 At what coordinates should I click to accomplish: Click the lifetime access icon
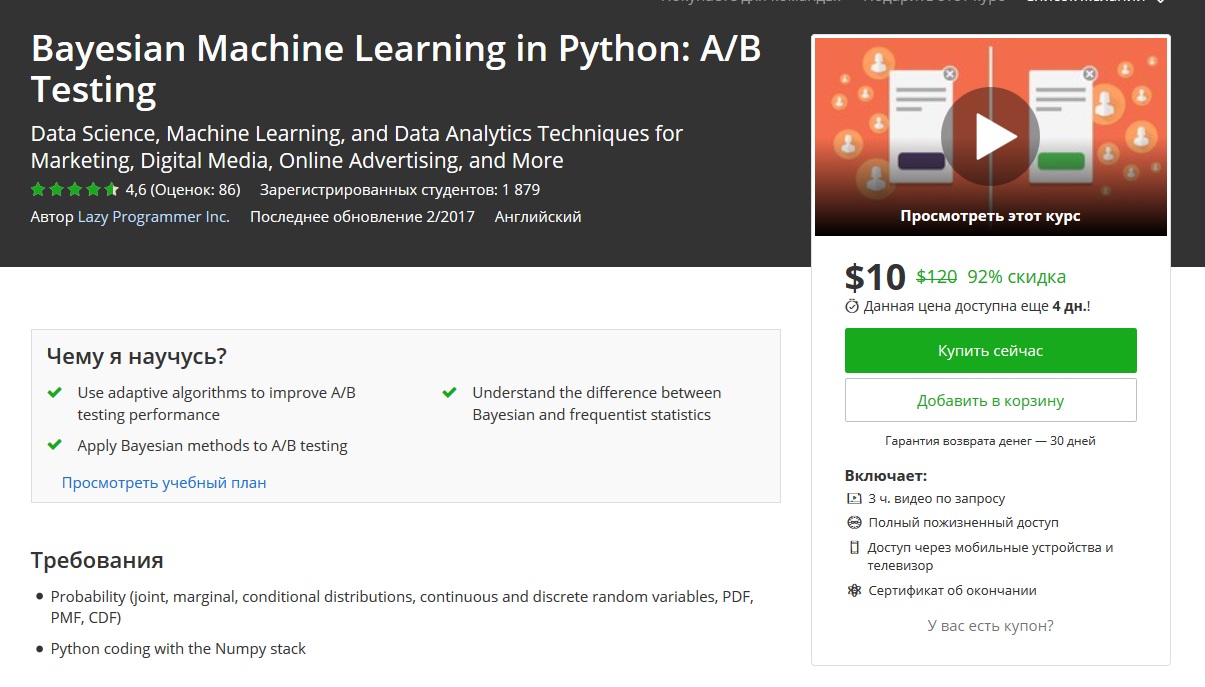(x=854, y=522)
